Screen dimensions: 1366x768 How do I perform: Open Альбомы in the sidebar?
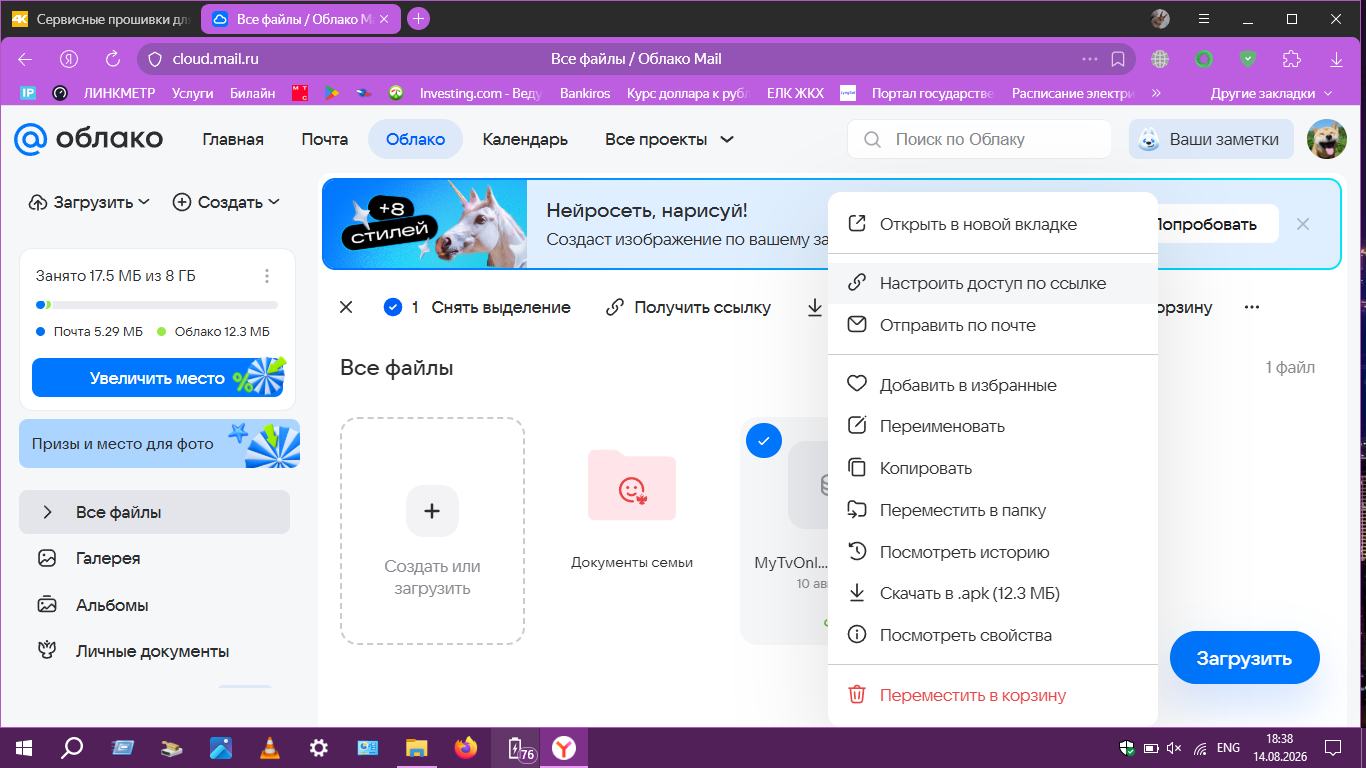pos(112,605)
